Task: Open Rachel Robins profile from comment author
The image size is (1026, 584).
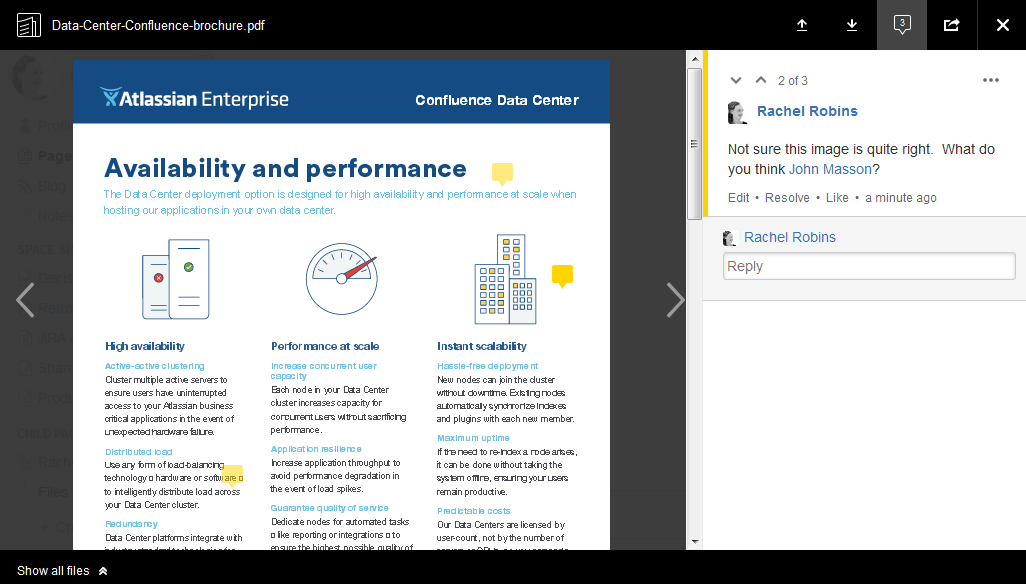Action: [807, 111]
